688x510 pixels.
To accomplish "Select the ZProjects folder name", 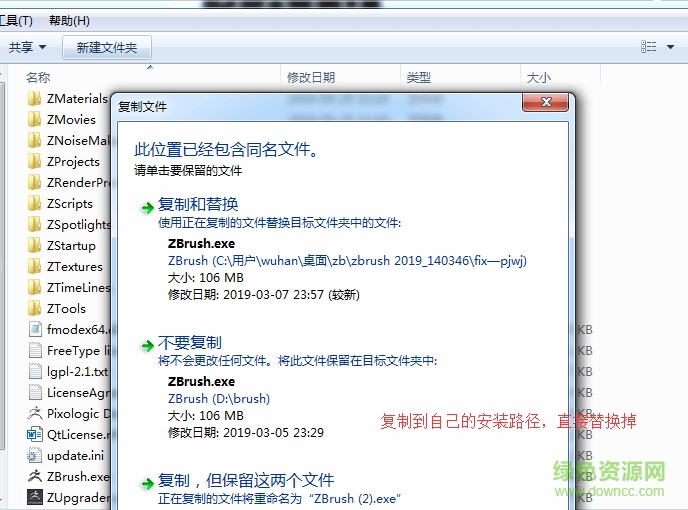I will [73, 162].
